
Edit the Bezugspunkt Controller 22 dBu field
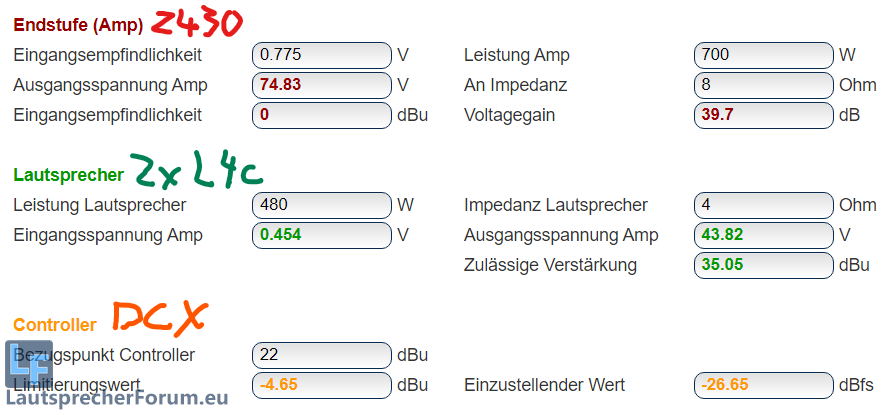click(321, 355)
